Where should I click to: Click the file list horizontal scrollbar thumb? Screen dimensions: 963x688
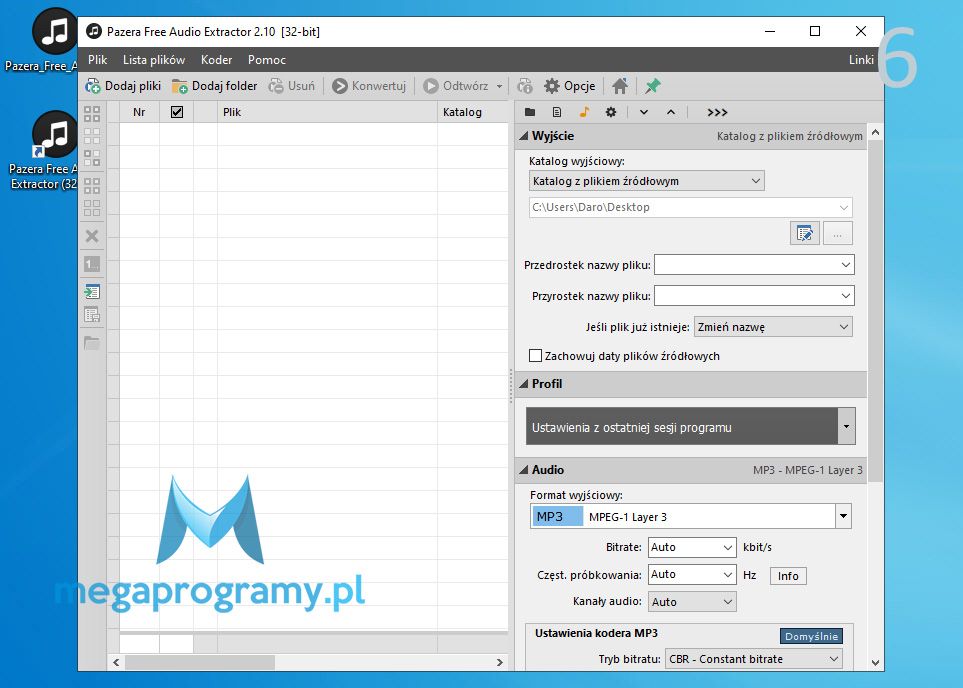(200, 662)
